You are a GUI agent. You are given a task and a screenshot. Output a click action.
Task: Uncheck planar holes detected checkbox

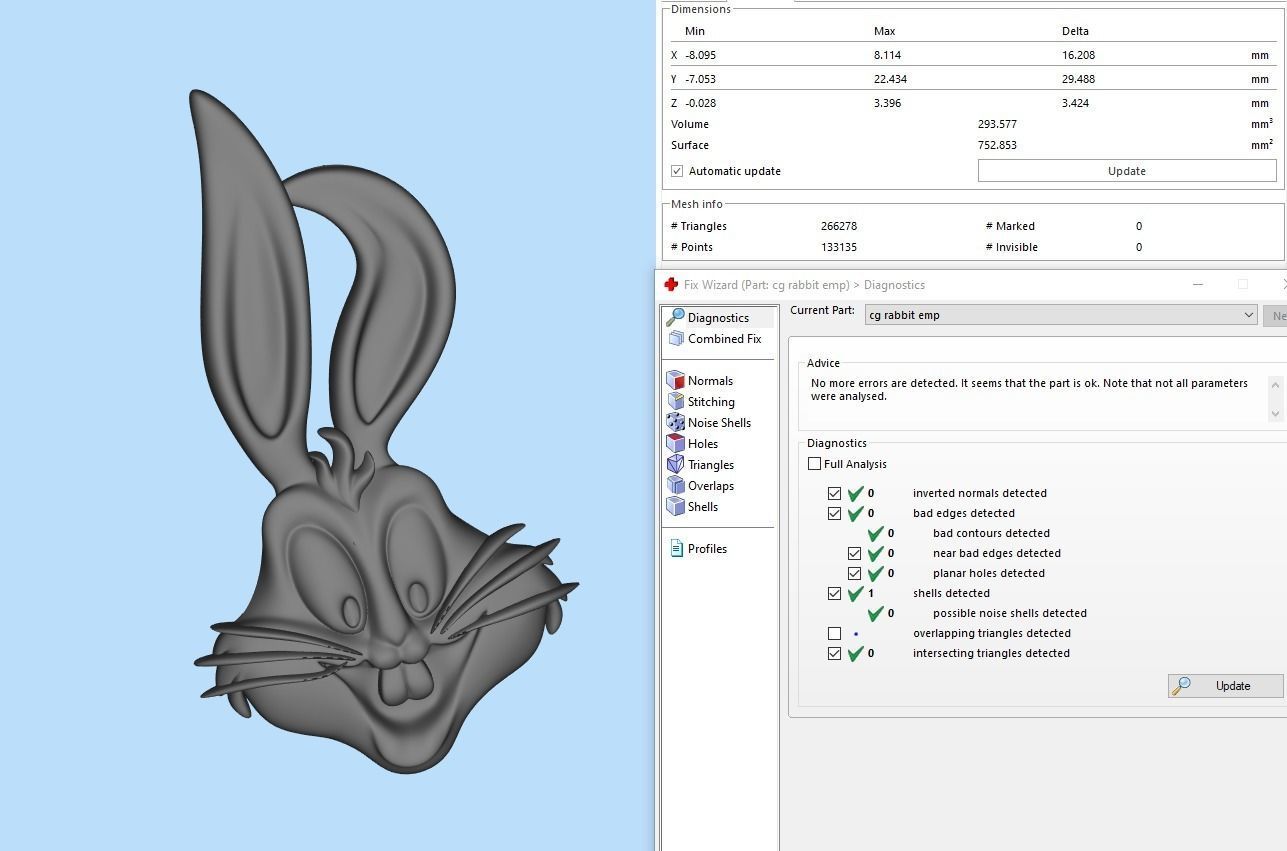tap(854, 573)
